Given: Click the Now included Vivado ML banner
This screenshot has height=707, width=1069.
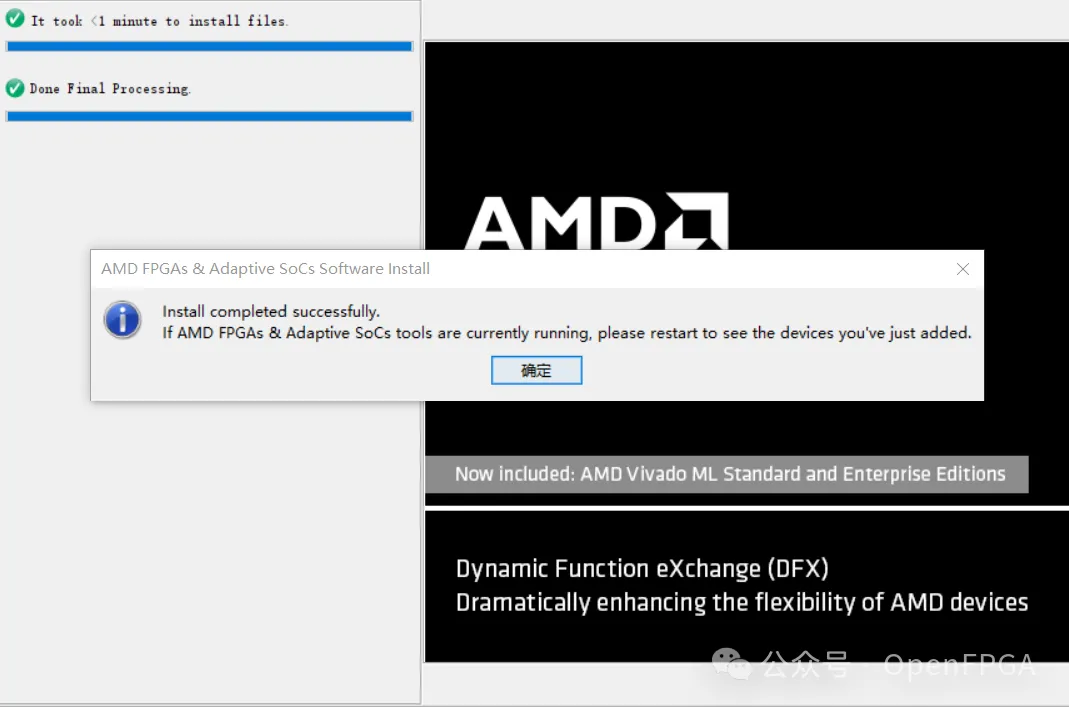Looking at the screenshot, I should click(x=729, y=474).
